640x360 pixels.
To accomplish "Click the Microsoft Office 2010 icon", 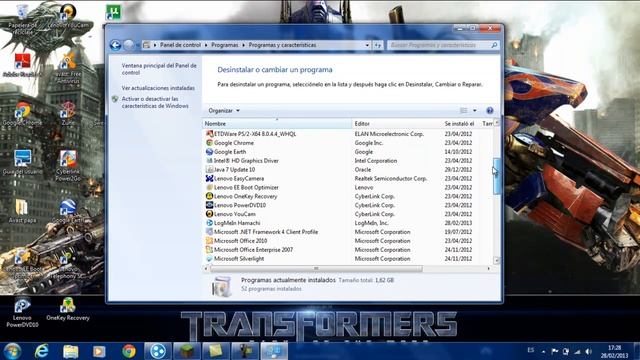I will [209, 241].
